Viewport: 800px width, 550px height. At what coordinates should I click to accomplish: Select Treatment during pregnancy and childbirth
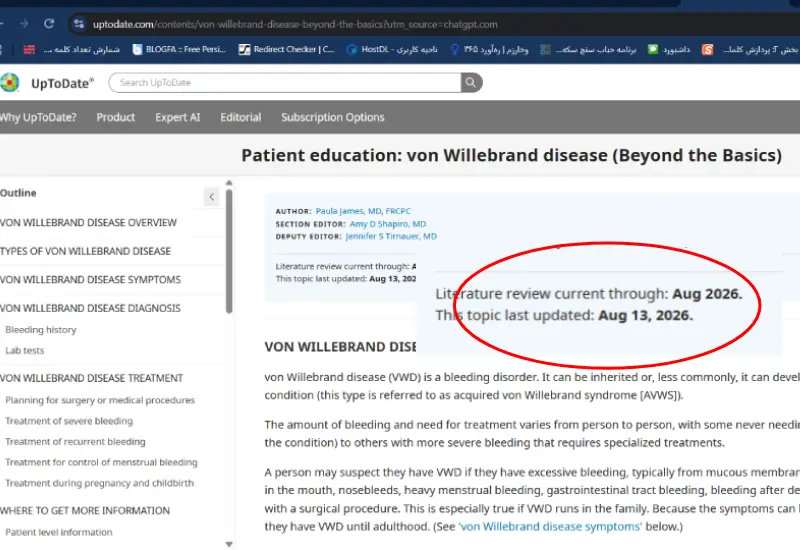click(99, 483)
